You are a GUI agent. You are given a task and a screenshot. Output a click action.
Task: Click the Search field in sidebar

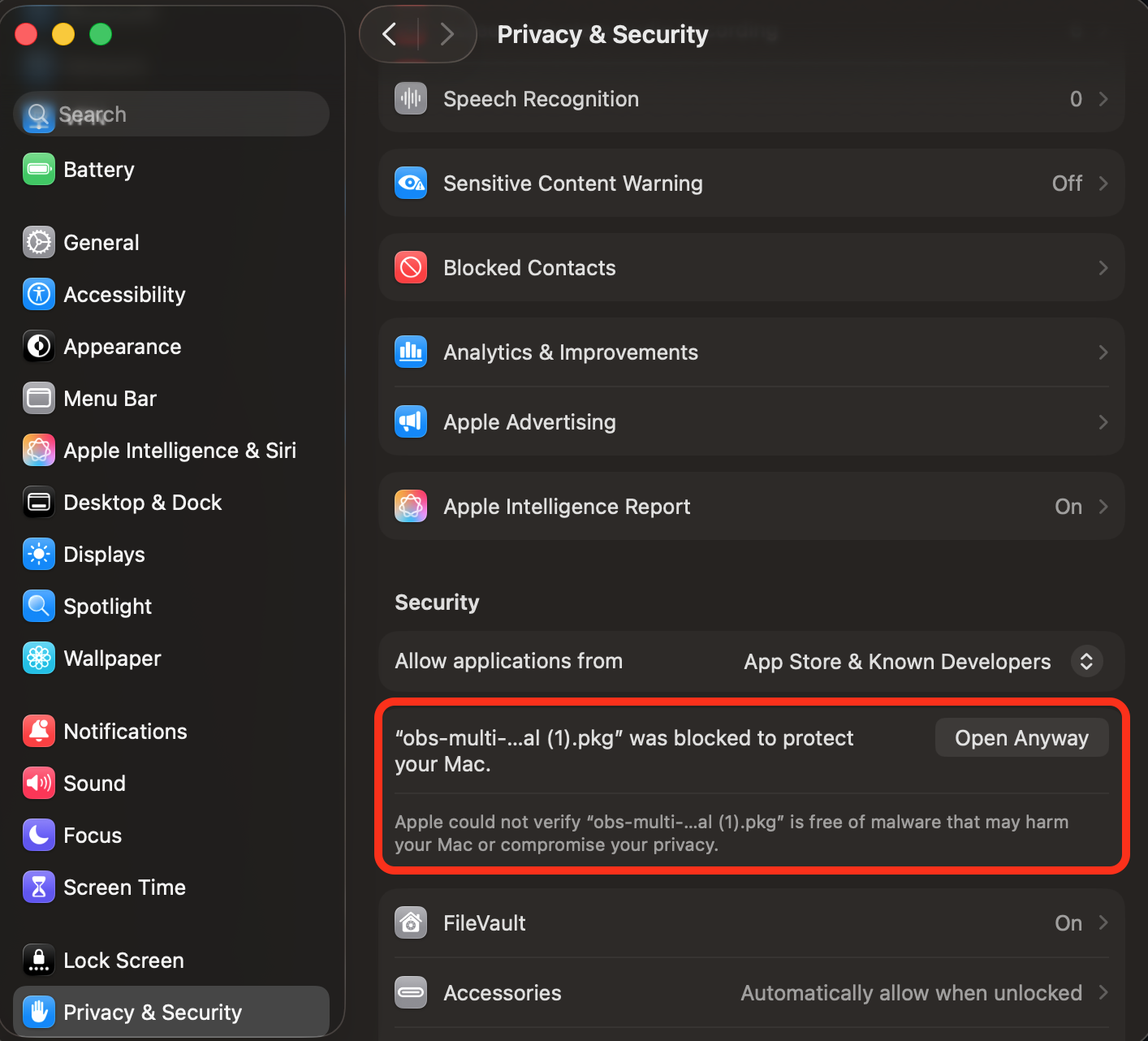171,114
